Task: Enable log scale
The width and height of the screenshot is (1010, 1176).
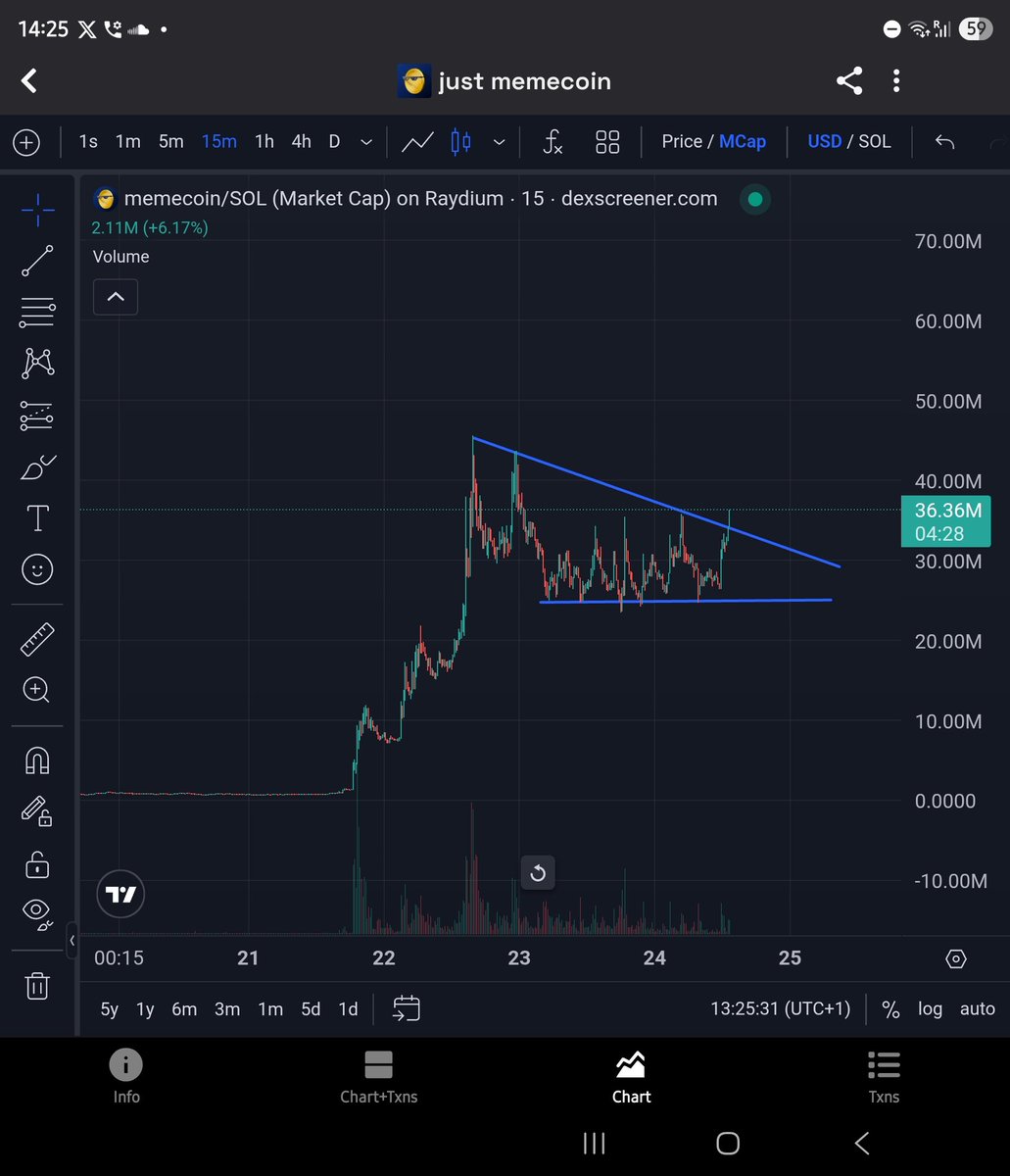Action: point(929,1008)
